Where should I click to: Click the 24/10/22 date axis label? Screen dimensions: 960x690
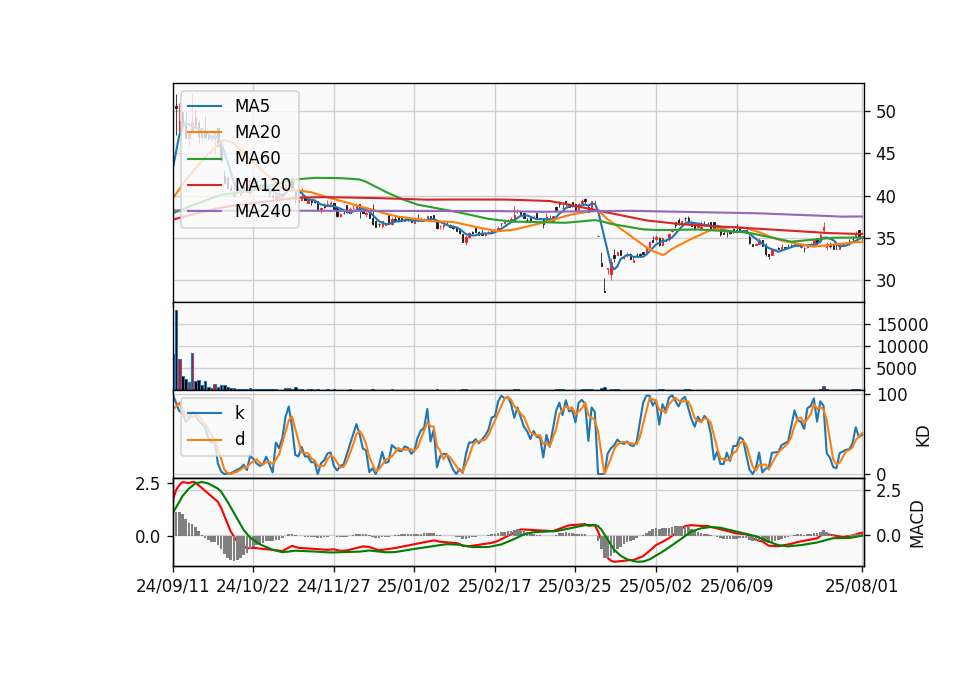tap(253, 586)
